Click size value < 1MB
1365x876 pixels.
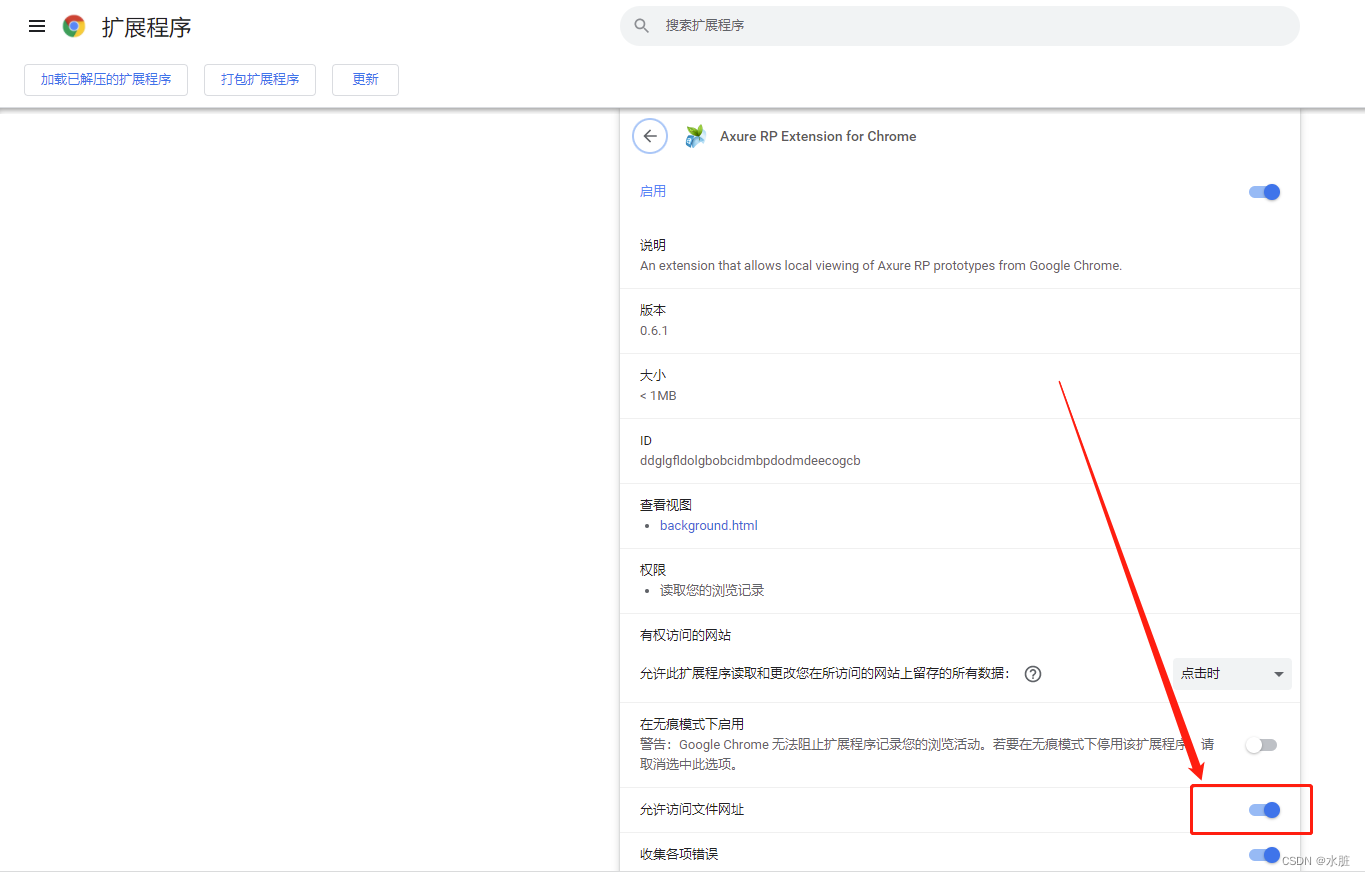coord(658,396)
